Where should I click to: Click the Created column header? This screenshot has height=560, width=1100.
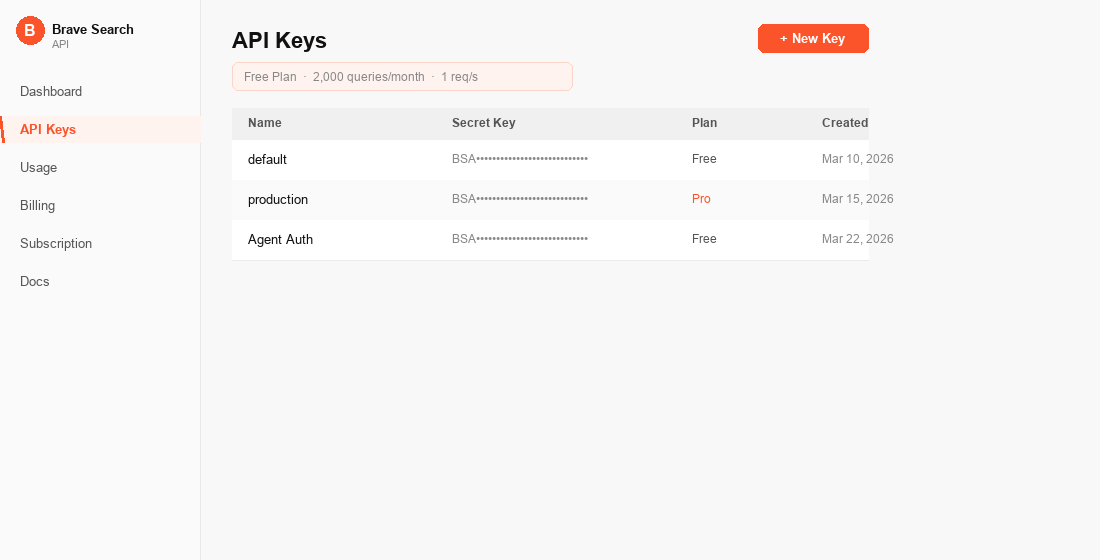click(x=845, y=123)
